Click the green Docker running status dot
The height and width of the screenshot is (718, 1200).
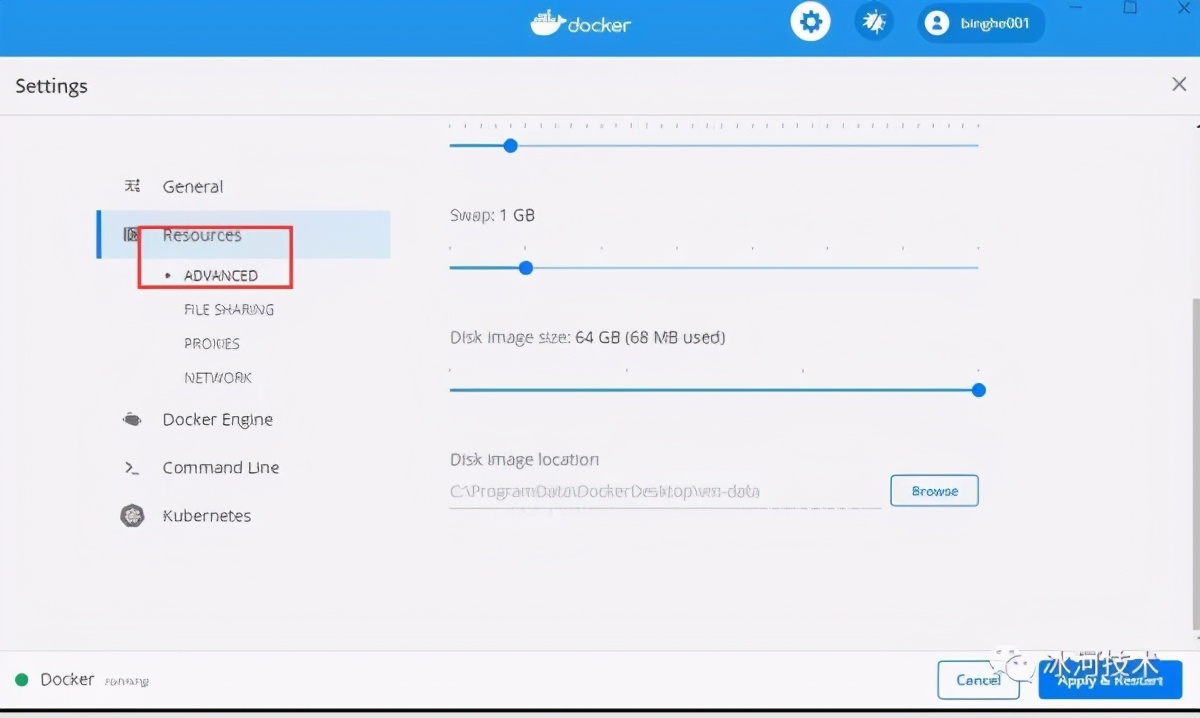(22, 679)
